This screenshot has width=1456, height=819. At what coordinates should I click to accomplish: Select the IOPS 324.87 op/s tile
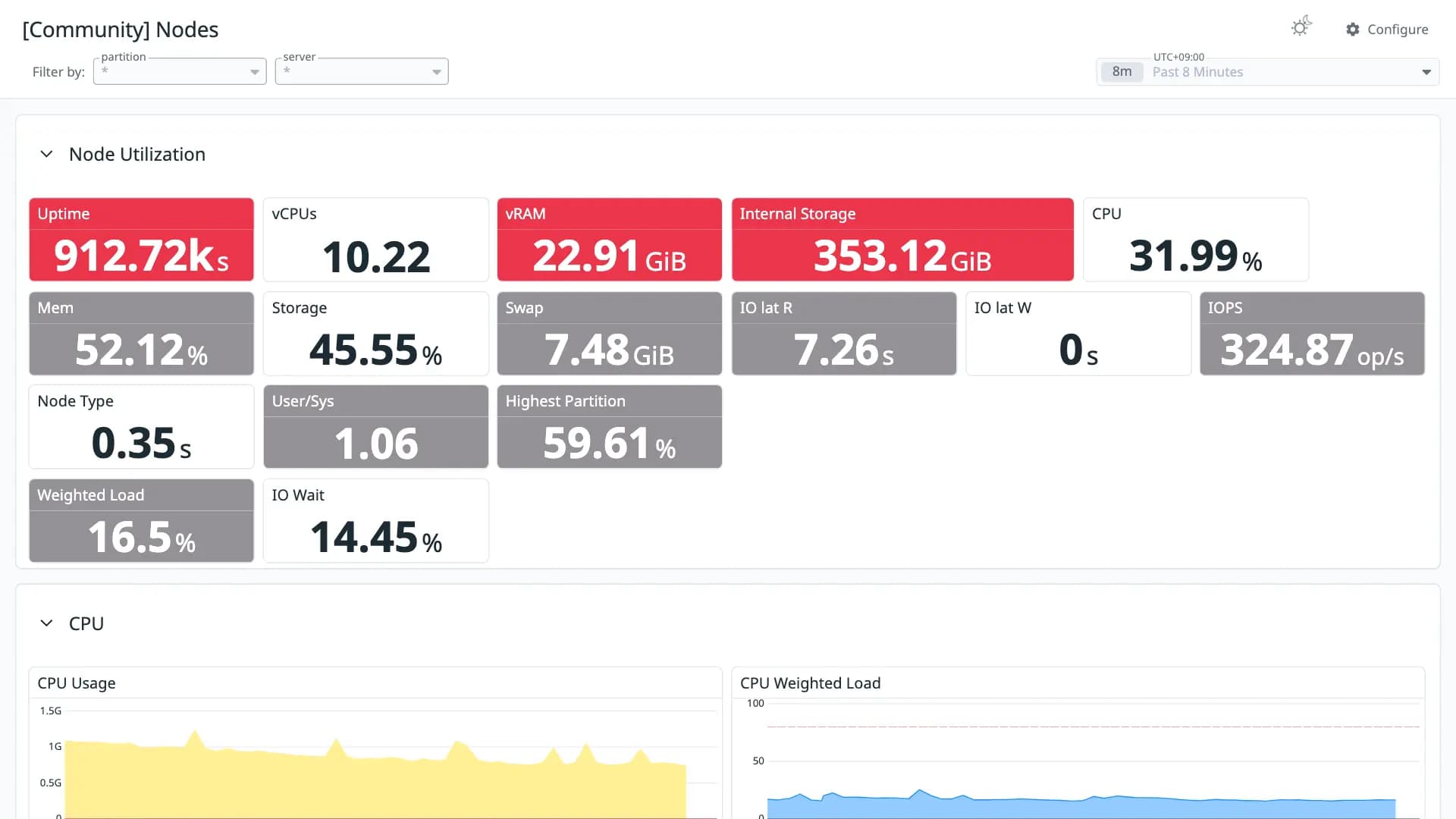(x=1312, y=334)
